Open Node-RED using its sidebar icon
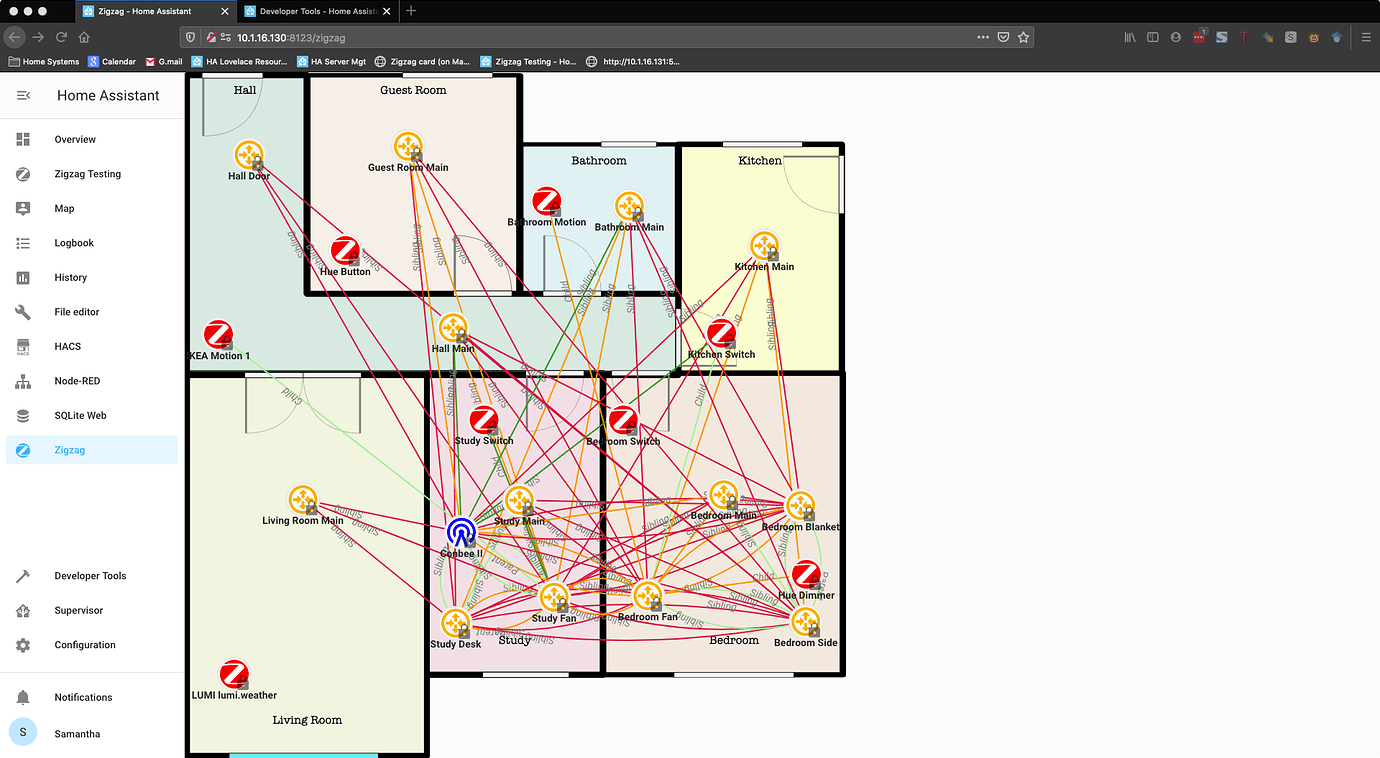 coord(22,380)
